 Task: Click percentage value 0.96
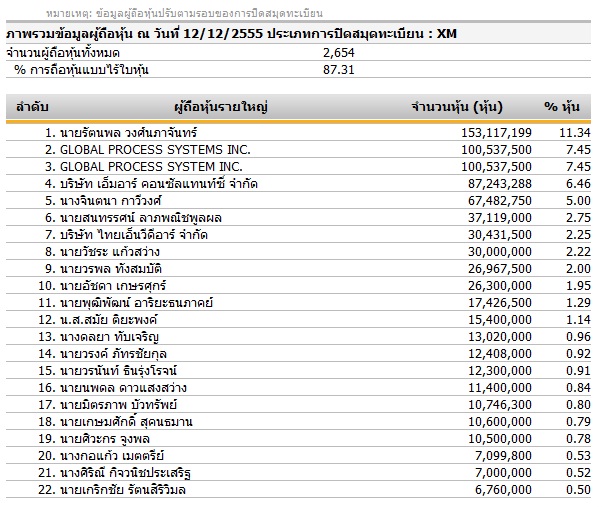[x=578, y=337]
